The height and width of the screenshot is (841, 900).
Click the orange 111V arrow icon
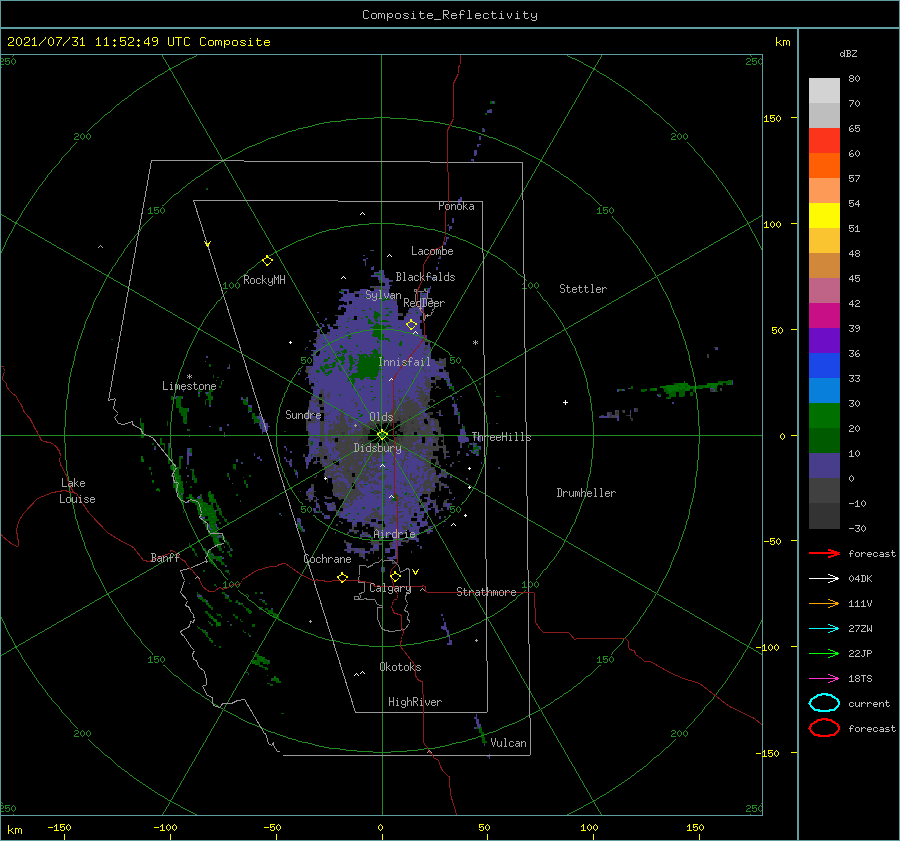[x=824, y=603]
